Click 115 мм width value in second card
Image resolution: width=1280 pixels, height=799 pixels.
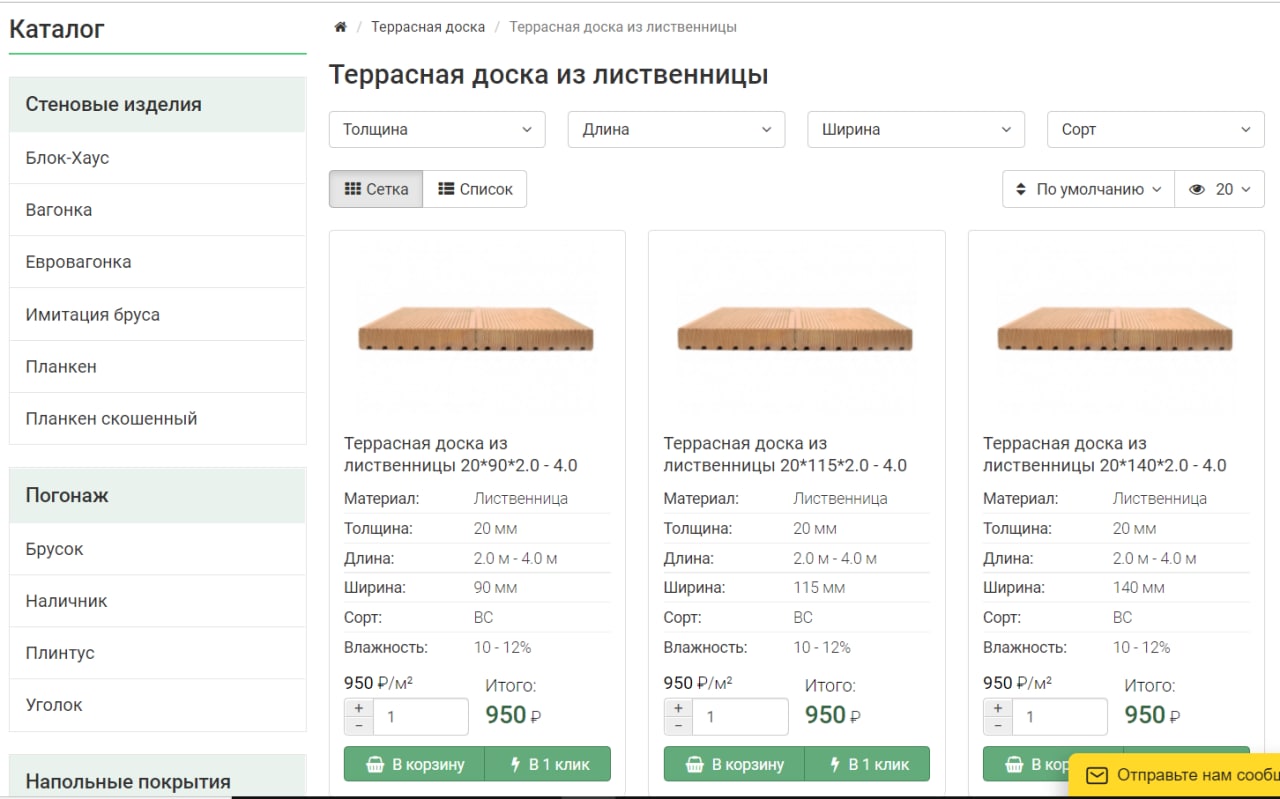(x=819, y=588)
